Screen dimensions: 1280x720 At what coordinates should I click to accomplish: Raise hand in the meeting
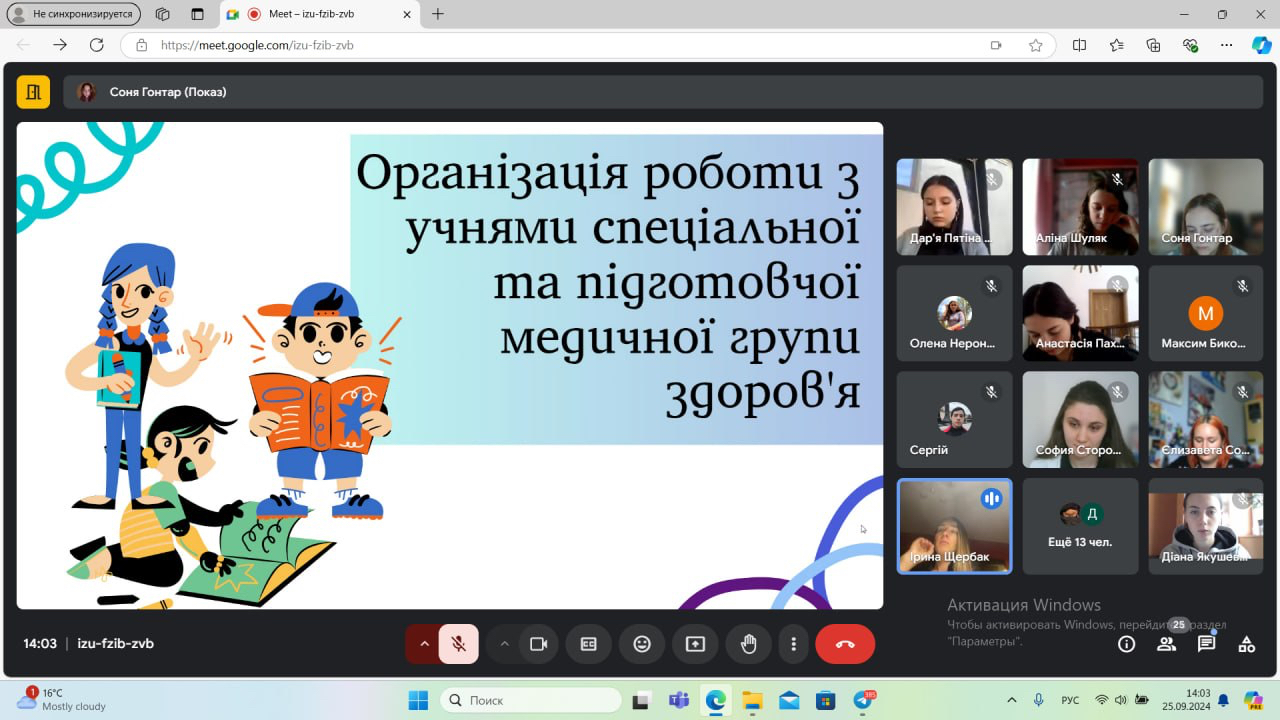click(748, 644)
